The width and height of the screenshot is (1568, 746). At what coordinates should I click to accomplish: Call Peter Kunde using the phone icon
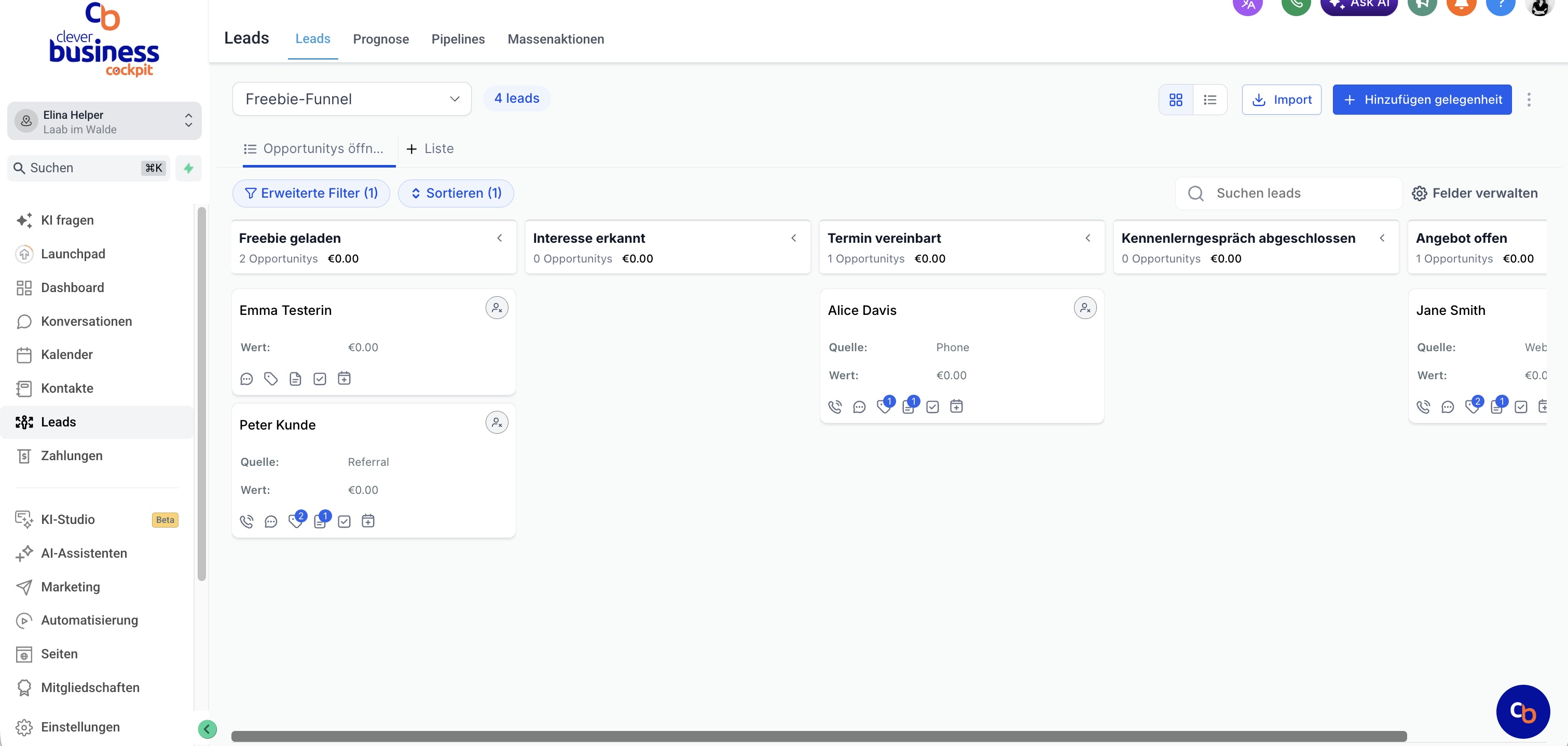coord(246,521)
